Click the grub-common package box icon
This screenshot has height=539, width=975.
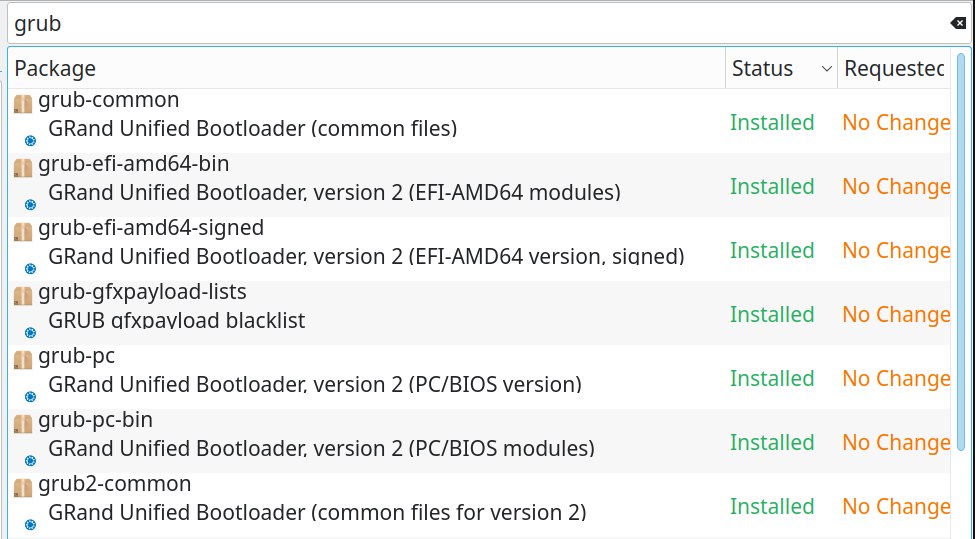point(23,104)
